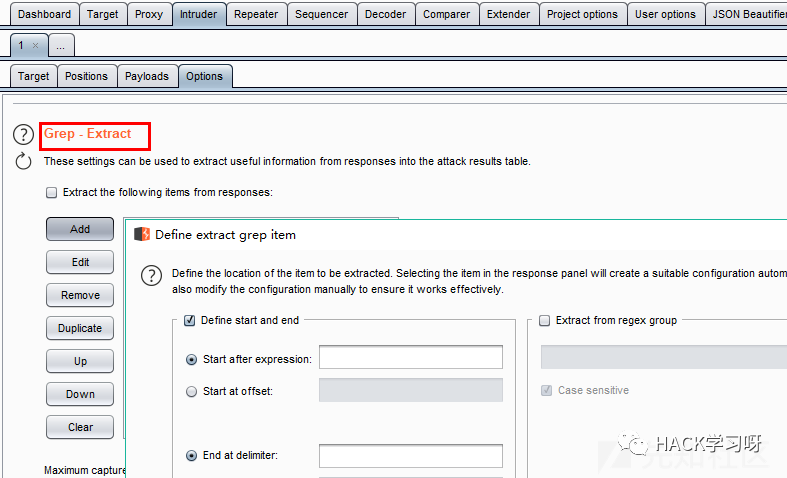Open the Comparer tab

pyautogui.click(x=447, y=15)
